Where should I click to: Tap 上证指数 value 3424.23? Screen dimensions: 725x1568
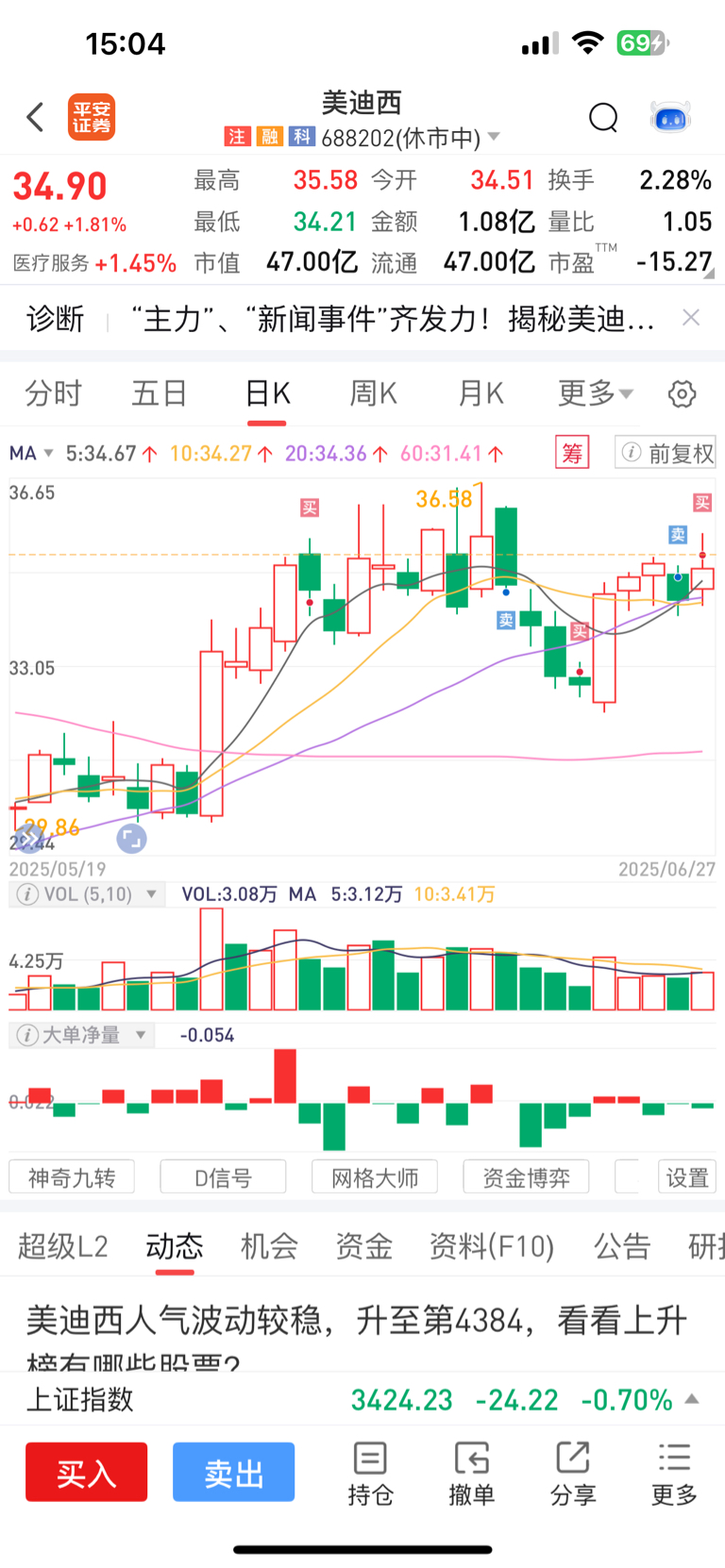point(402,1399)
